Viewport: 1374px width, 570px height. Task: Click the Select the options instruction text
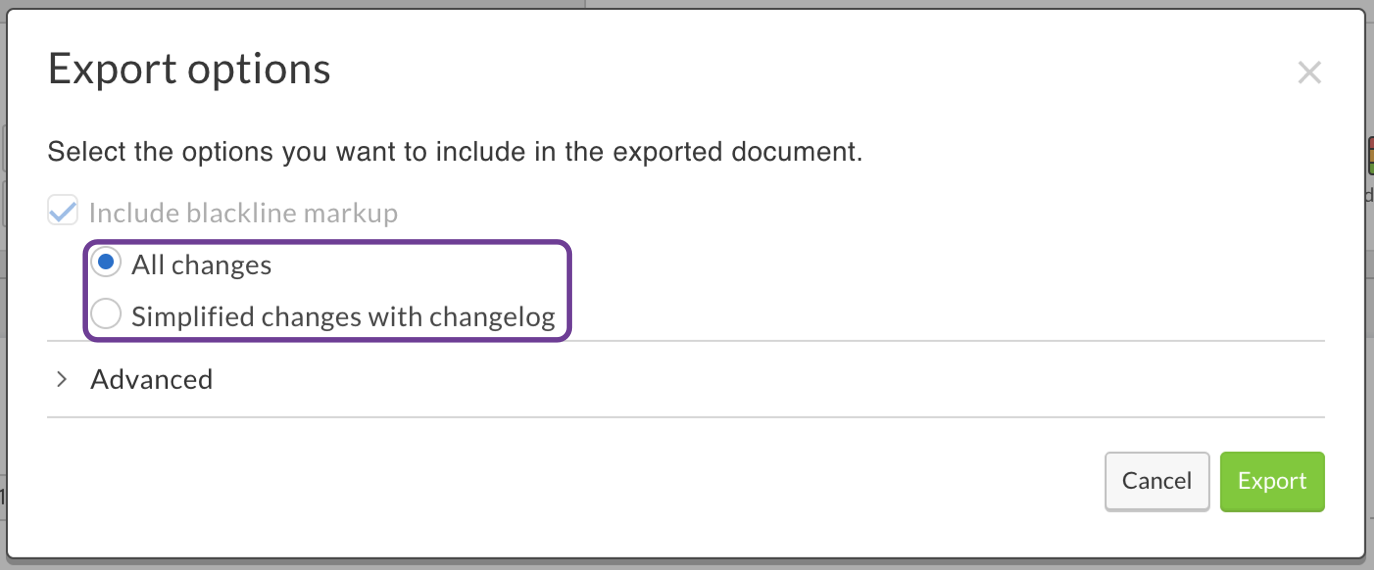coord(455,153)
